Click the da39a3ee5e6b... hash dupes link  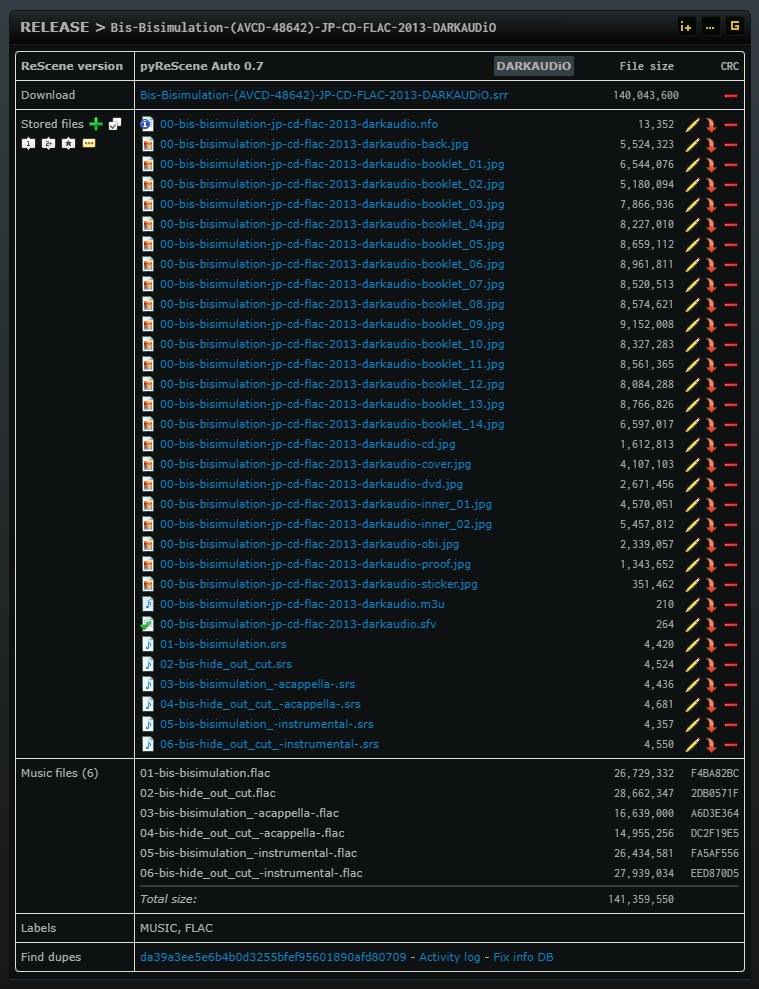[273, 957]
